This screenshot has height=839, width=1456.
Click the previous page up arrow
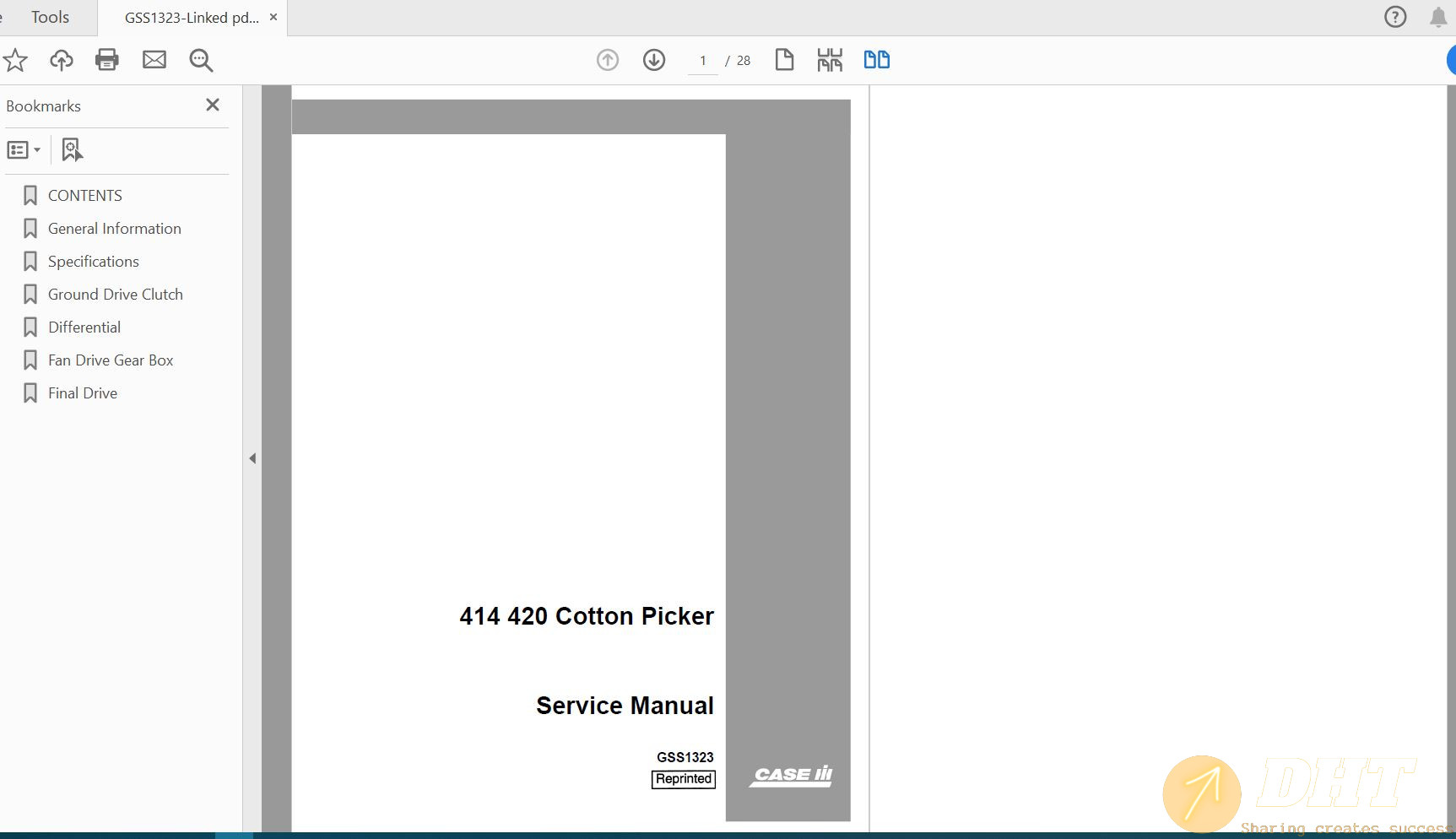608,60
